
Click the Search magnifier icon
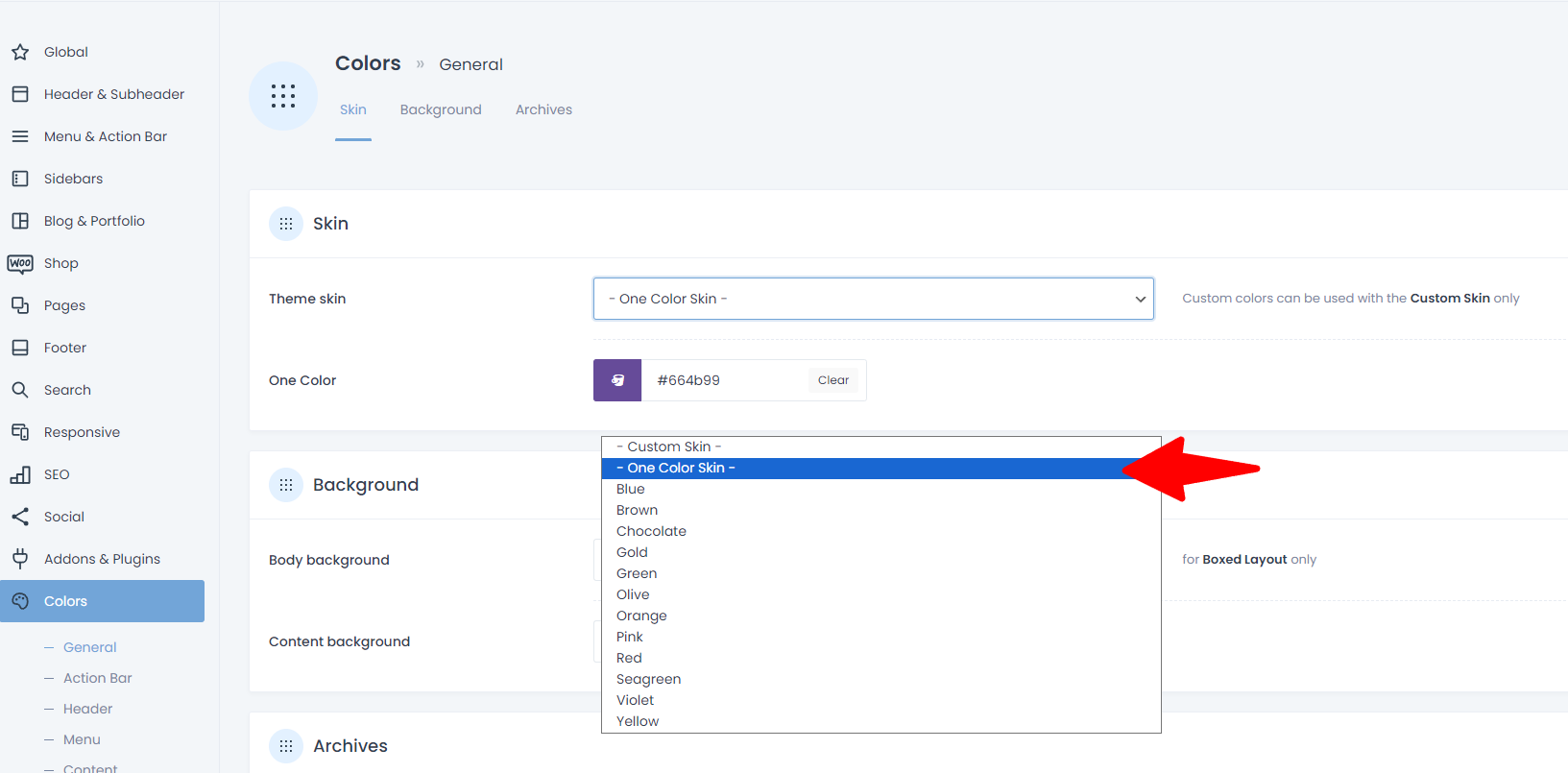(20, 390)
